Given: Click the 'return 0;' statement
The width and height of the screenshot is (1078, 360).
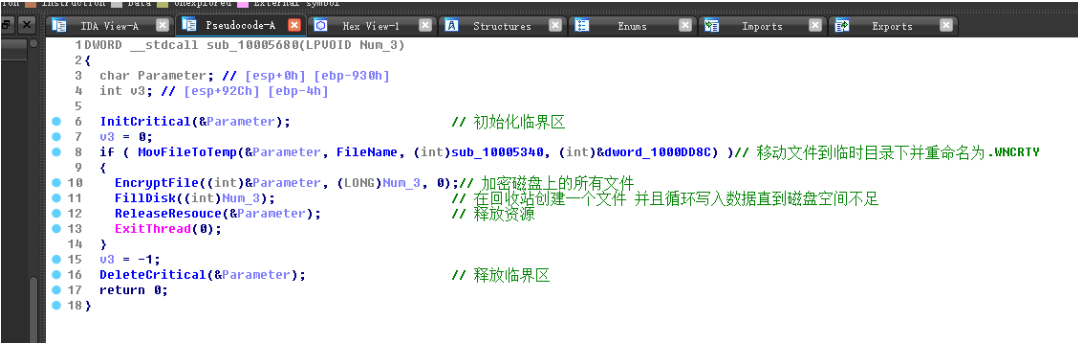Looking at the screenshot, I should (134, 289).
